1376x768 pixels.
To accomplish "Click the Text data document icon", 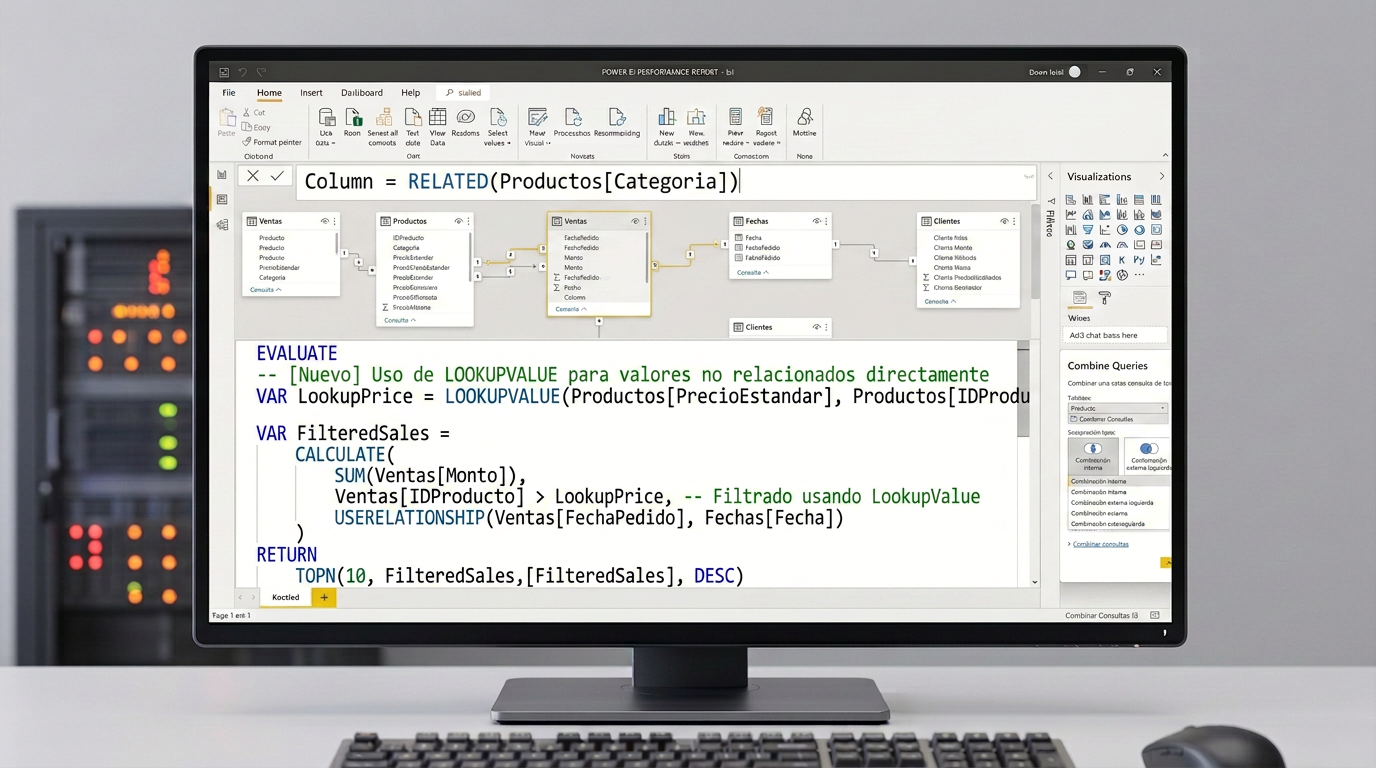I will click(413, 118).
